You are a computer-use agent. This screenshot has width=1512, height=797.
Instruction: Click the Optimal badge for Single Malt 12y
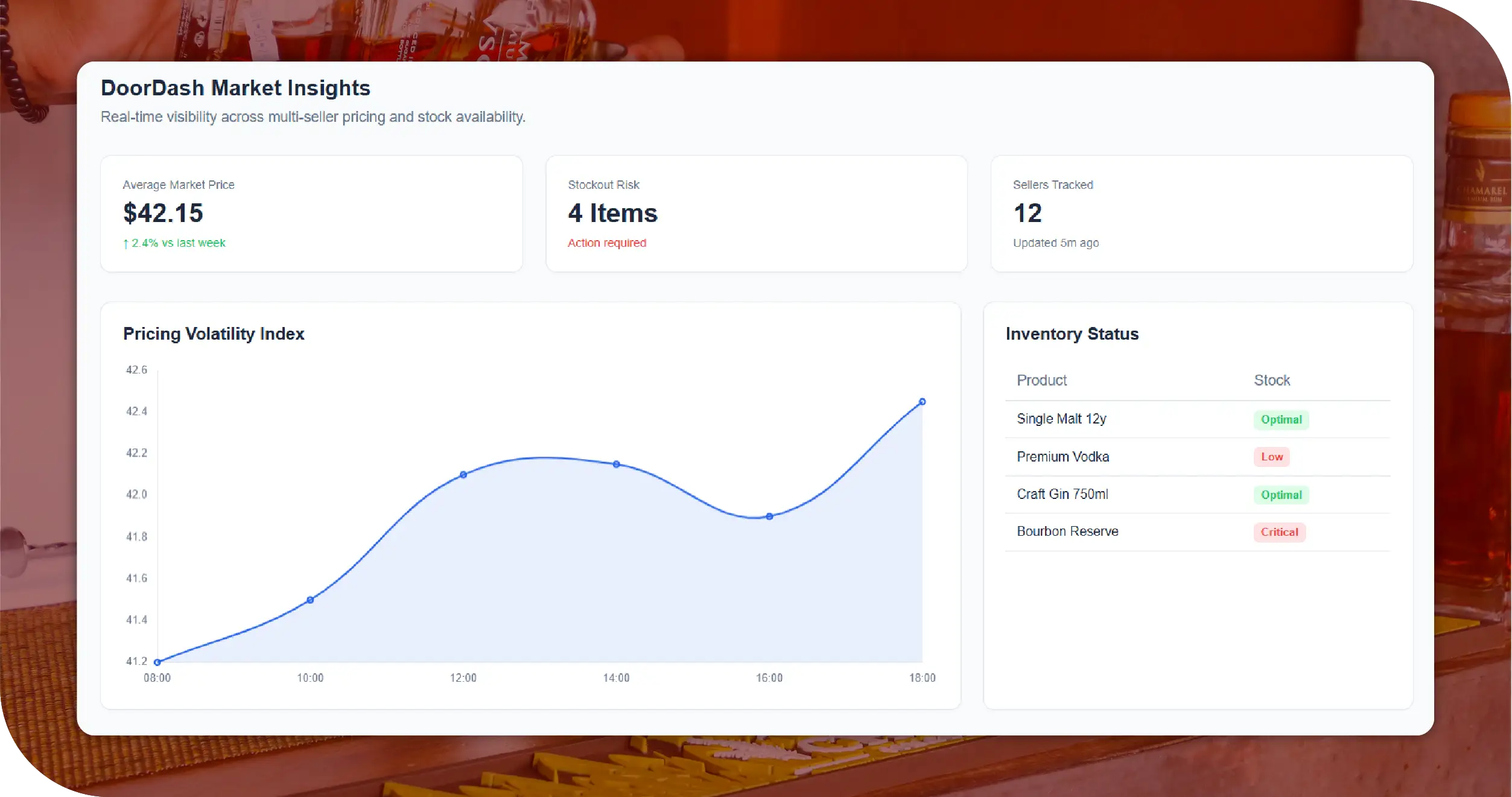1281,419
